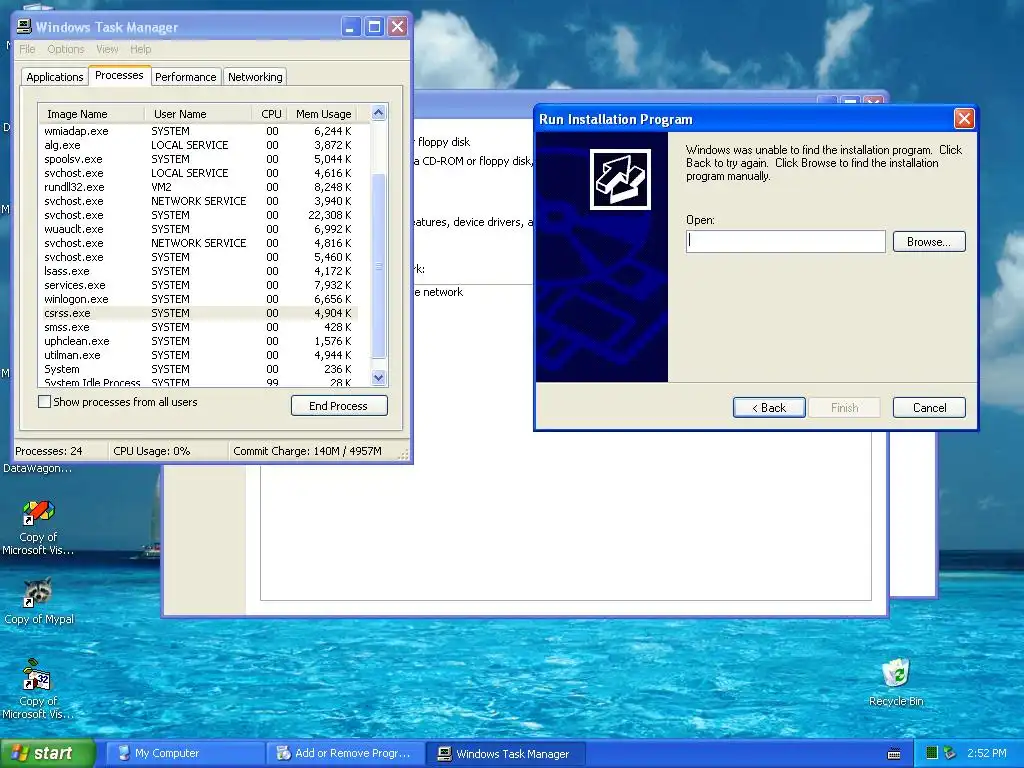The image size is (1024, 768).
Task: Click the installation program wizard icon
Action: [620, 179]
